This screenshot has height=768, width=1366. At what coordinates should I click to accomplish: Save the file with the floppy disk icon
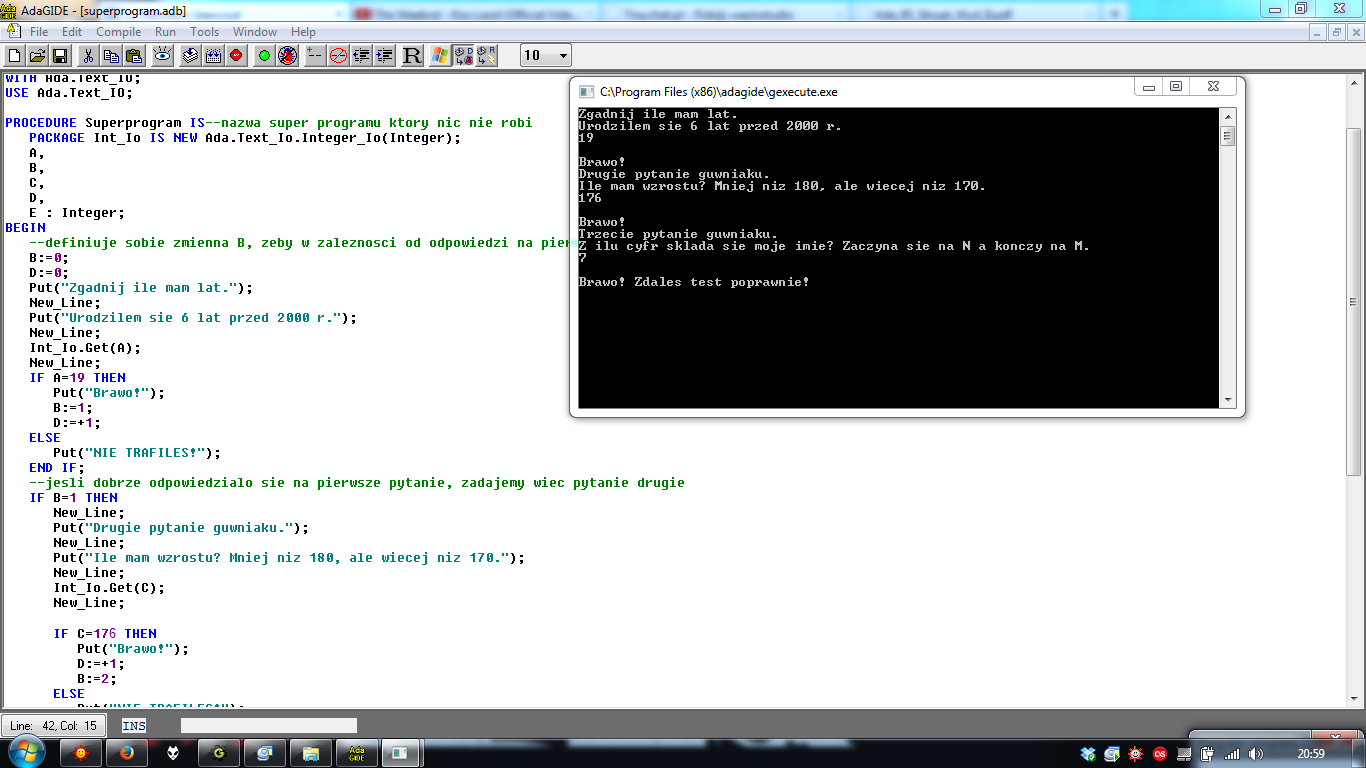(60, 56)
